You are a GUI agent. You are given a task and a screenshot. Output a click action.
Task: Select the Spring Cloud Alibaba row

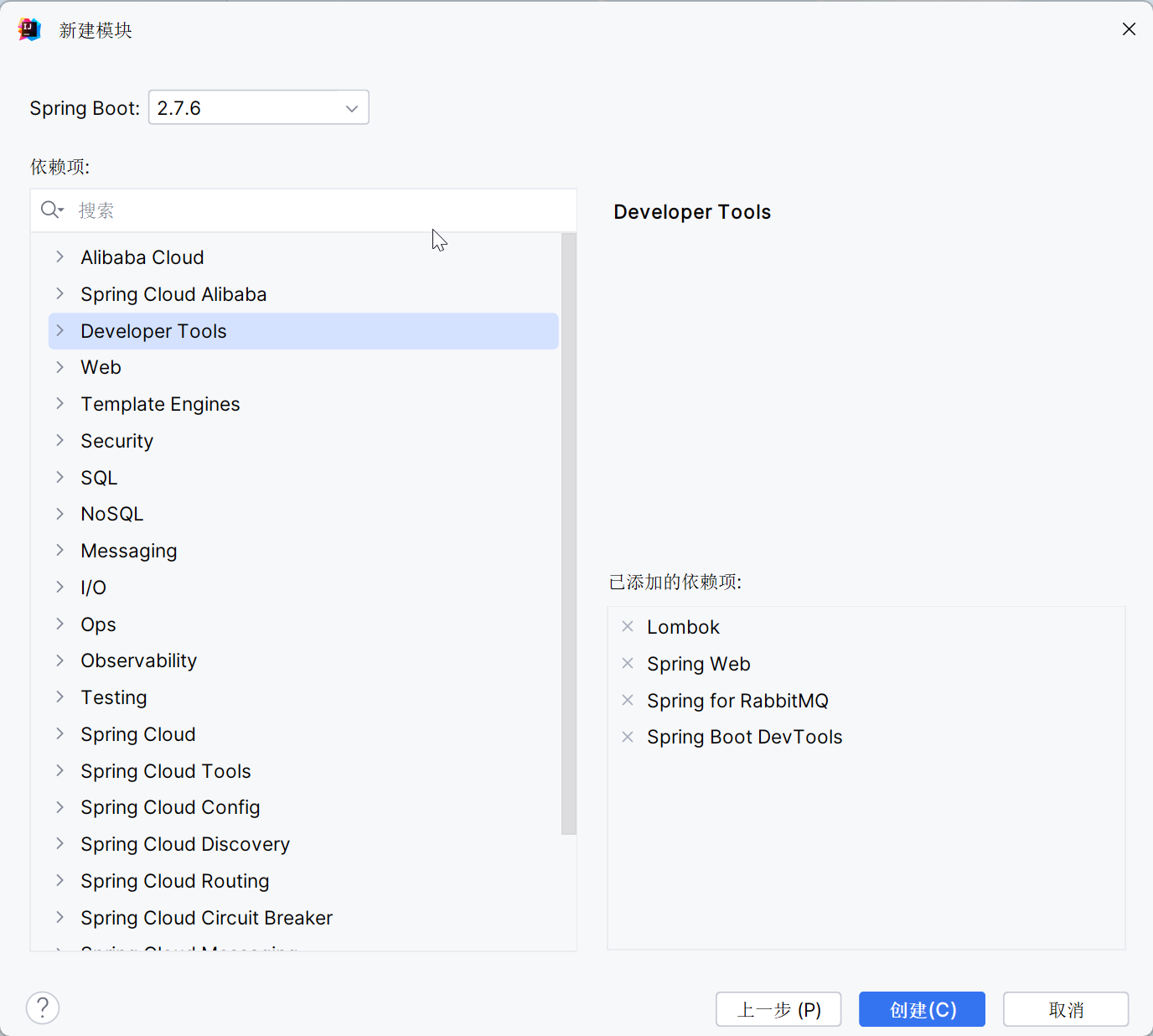[x=303, y=294]
